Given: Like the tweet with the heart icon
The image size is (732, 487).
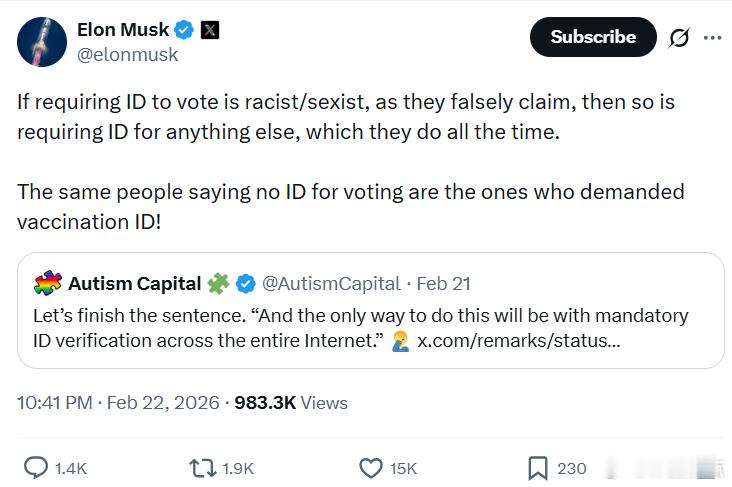Looking at the screenshot, I should point(371,467).
